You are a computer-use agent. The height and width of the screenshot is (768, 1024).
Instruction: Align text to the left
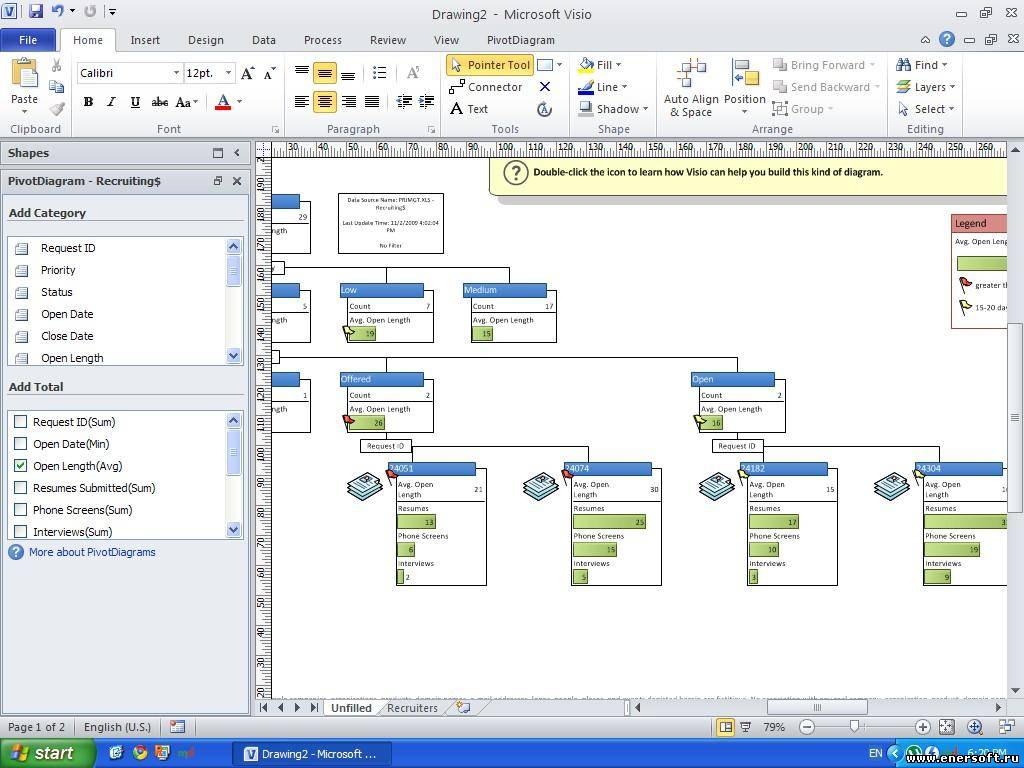(x=302, y=101)
